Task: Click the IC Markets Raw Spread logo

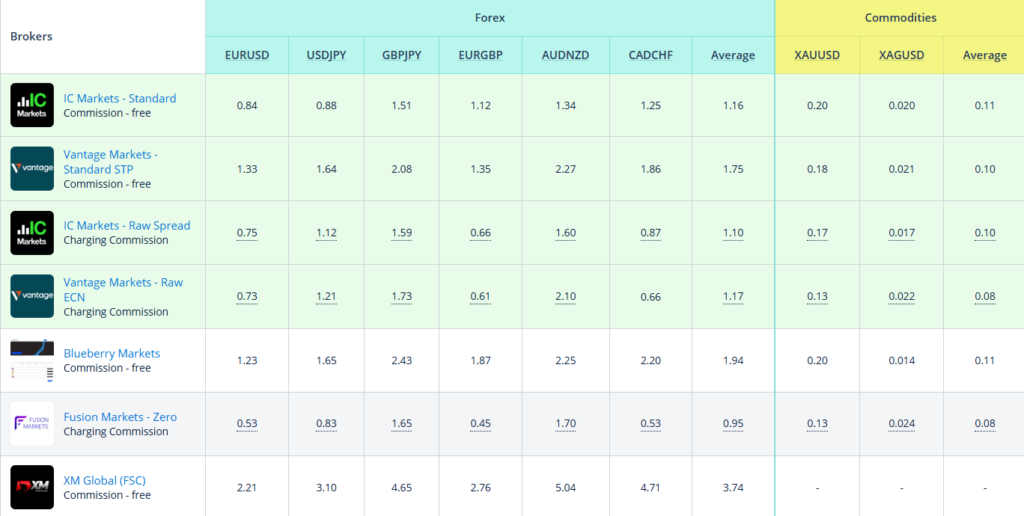Action: 32,233
